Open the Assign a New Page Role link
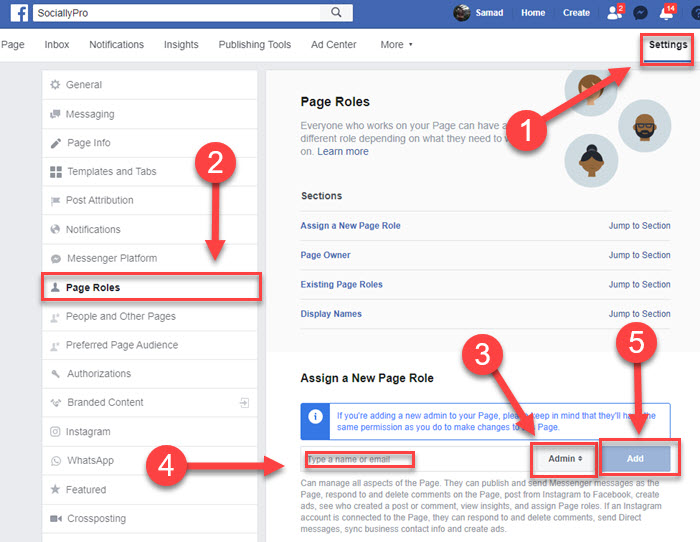This screenshot has width=700, height=542. 350,226
